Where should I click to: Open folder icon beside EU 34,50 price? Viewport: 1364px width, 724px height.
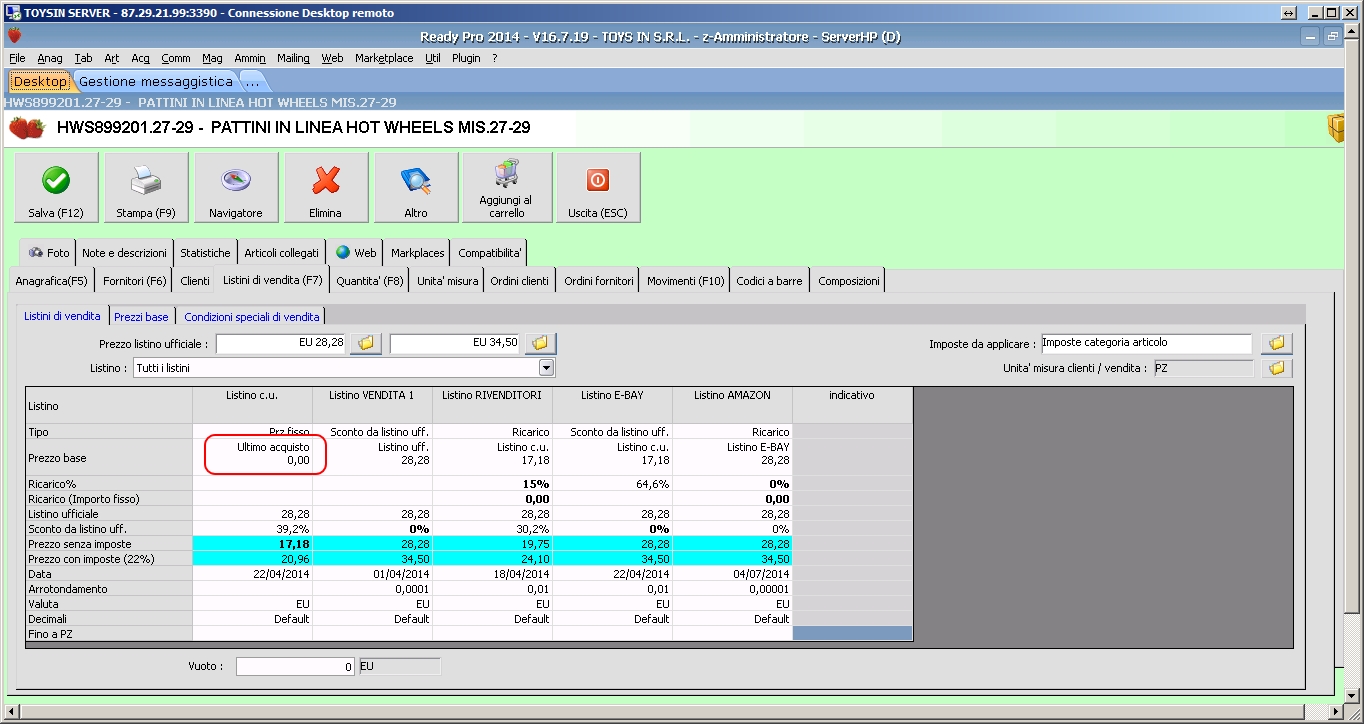(540, 343)
